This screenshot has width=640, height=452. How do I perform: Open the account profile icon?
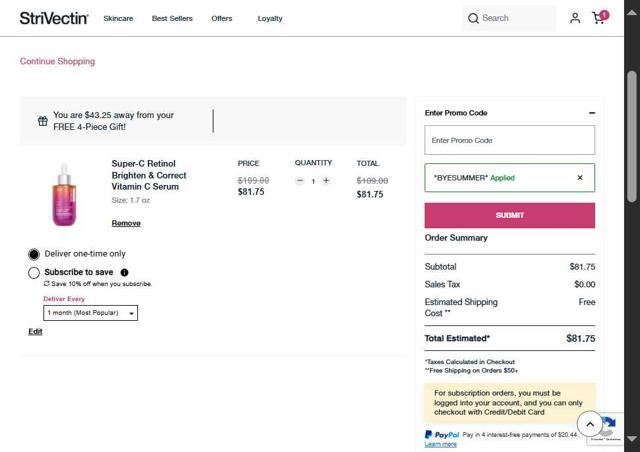pos(575,18)
